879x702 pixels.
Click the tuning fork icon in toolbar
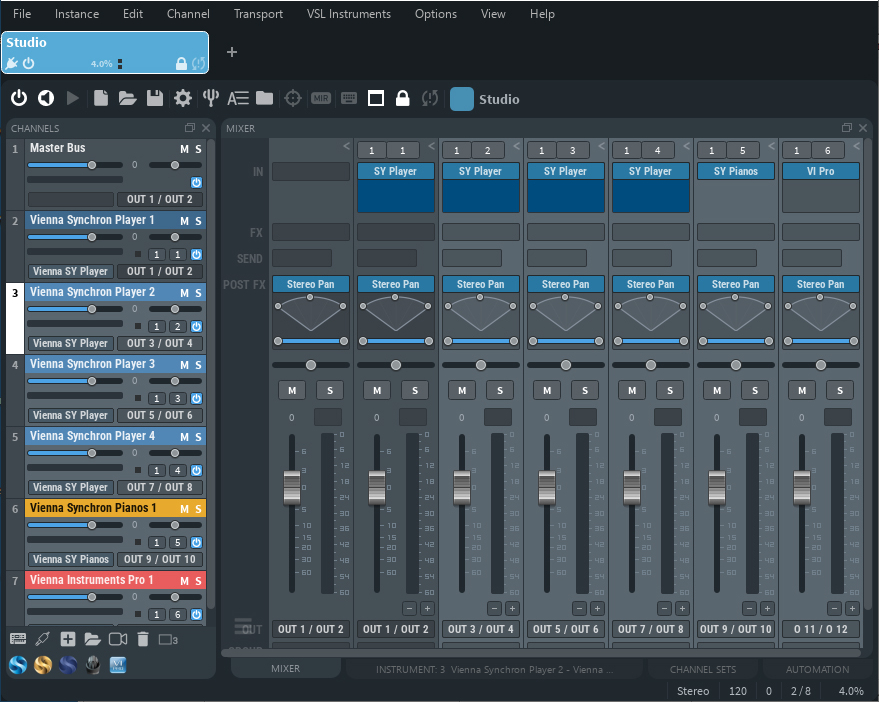pos(210,98)
